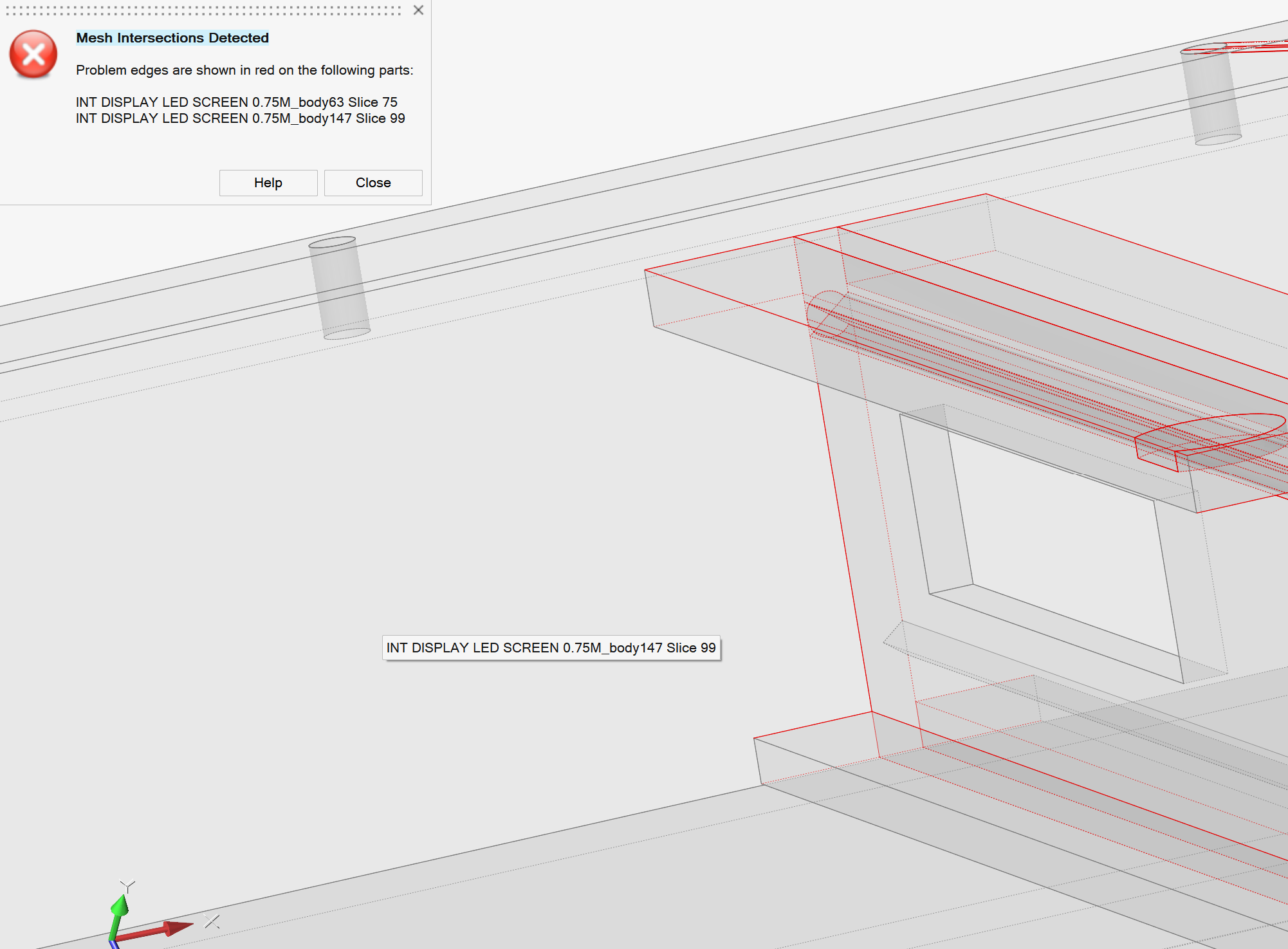Click the Close button in the dialog
Screen dimensions: 1288x949
pos(373,182)
